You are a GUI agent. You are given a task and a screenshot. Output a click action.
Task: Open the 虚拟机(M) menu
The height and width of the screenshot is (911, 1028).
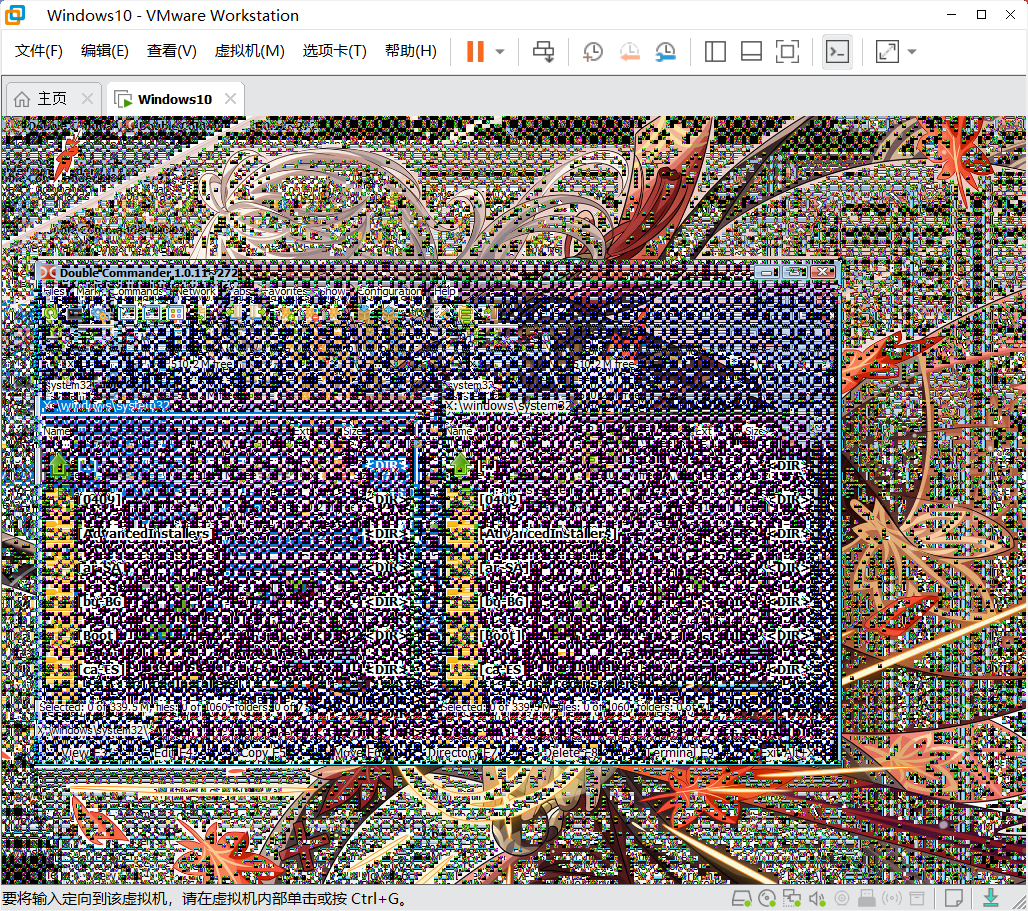click(249, 51)
